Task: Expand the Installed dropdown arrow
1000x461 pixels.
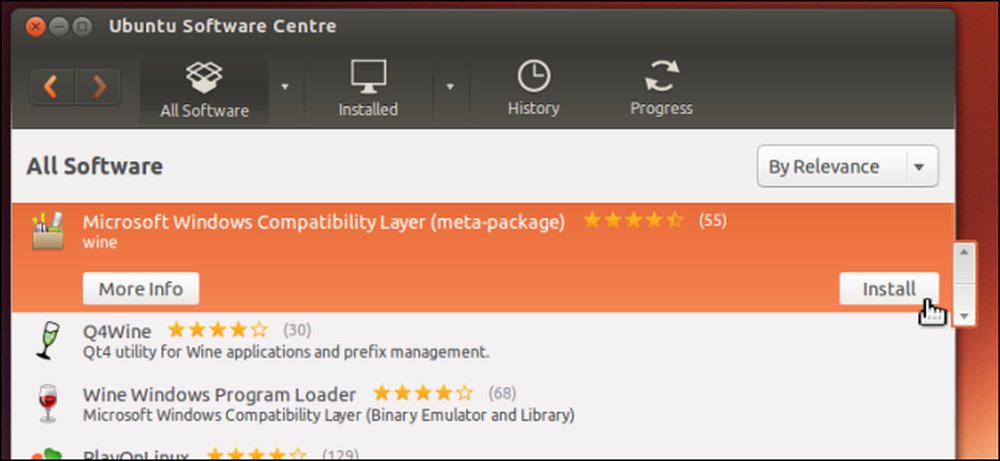Action: coord(450,86)
